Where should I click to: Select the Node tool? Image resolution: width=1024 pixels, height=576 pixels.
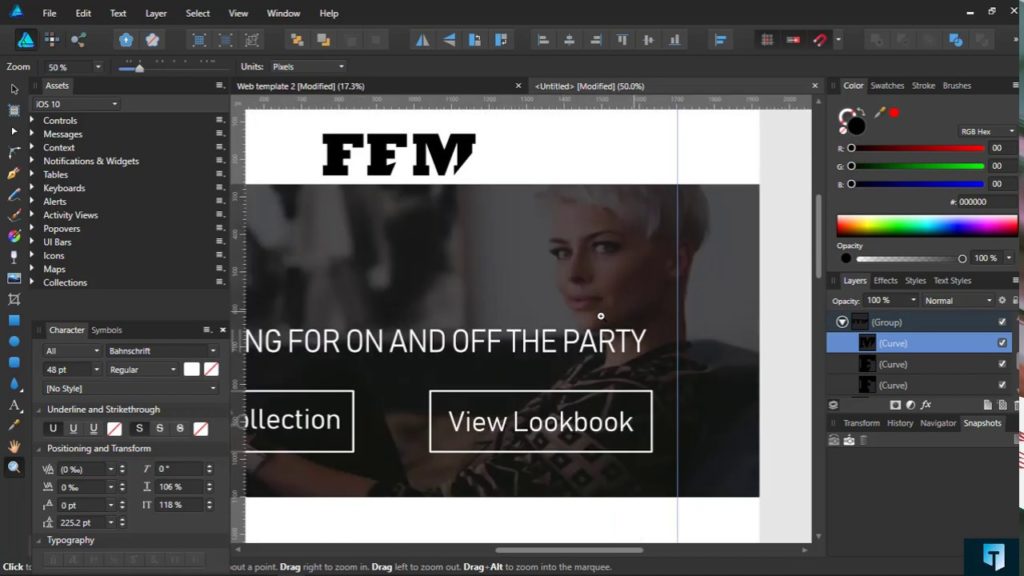pyautogui.click(x=14, y=131)
